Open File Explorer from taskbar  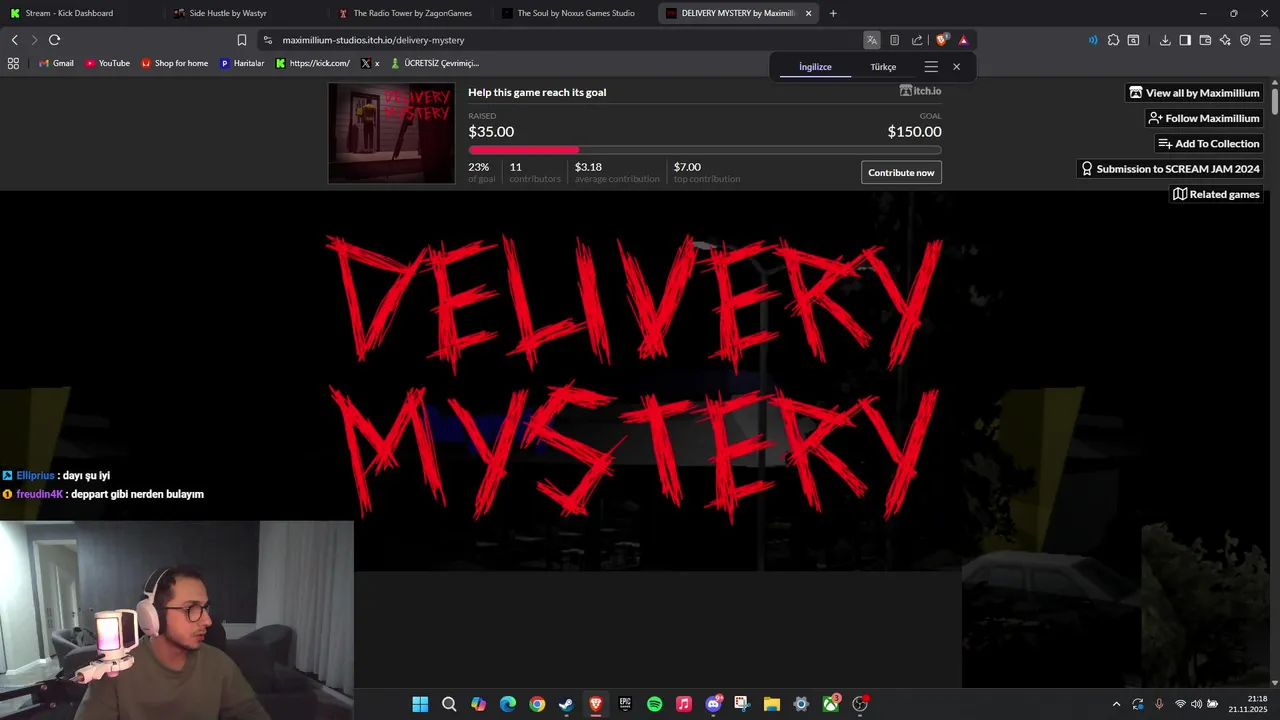click(771, 704)
